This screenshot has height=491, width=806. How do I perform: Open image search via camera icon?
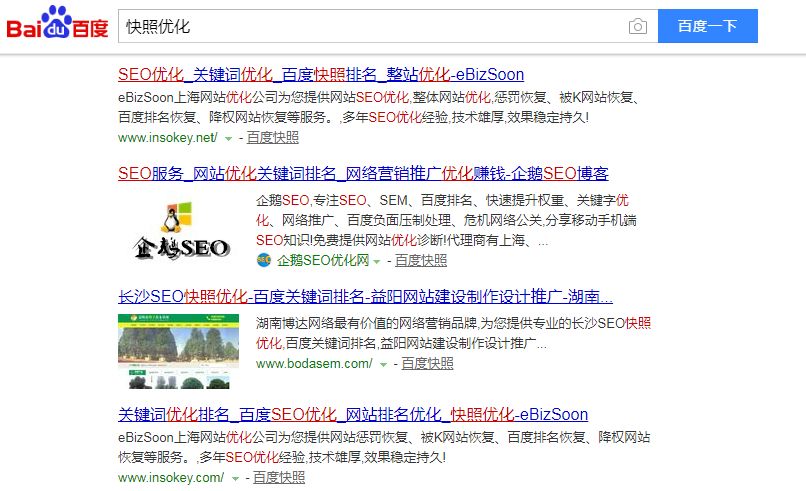click(637, 26)
